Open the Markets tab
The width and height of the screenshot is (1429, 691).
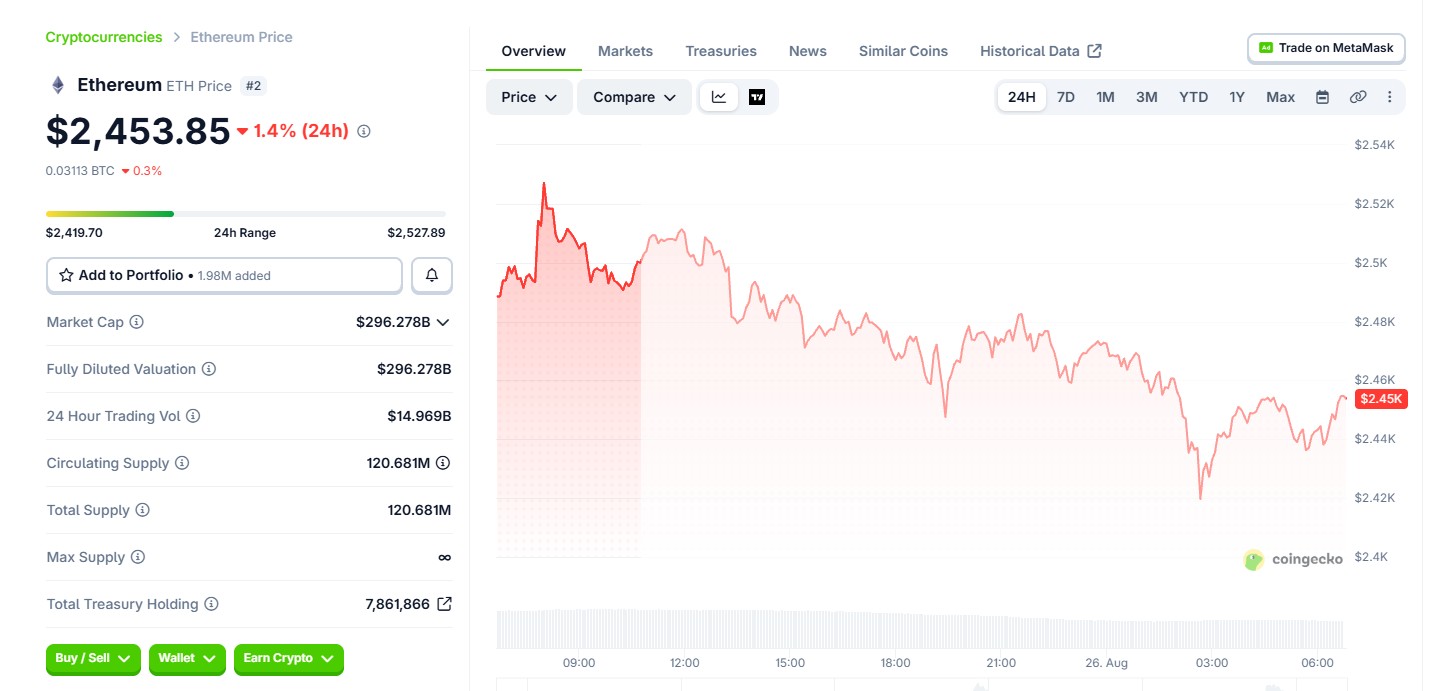point(625,51)
